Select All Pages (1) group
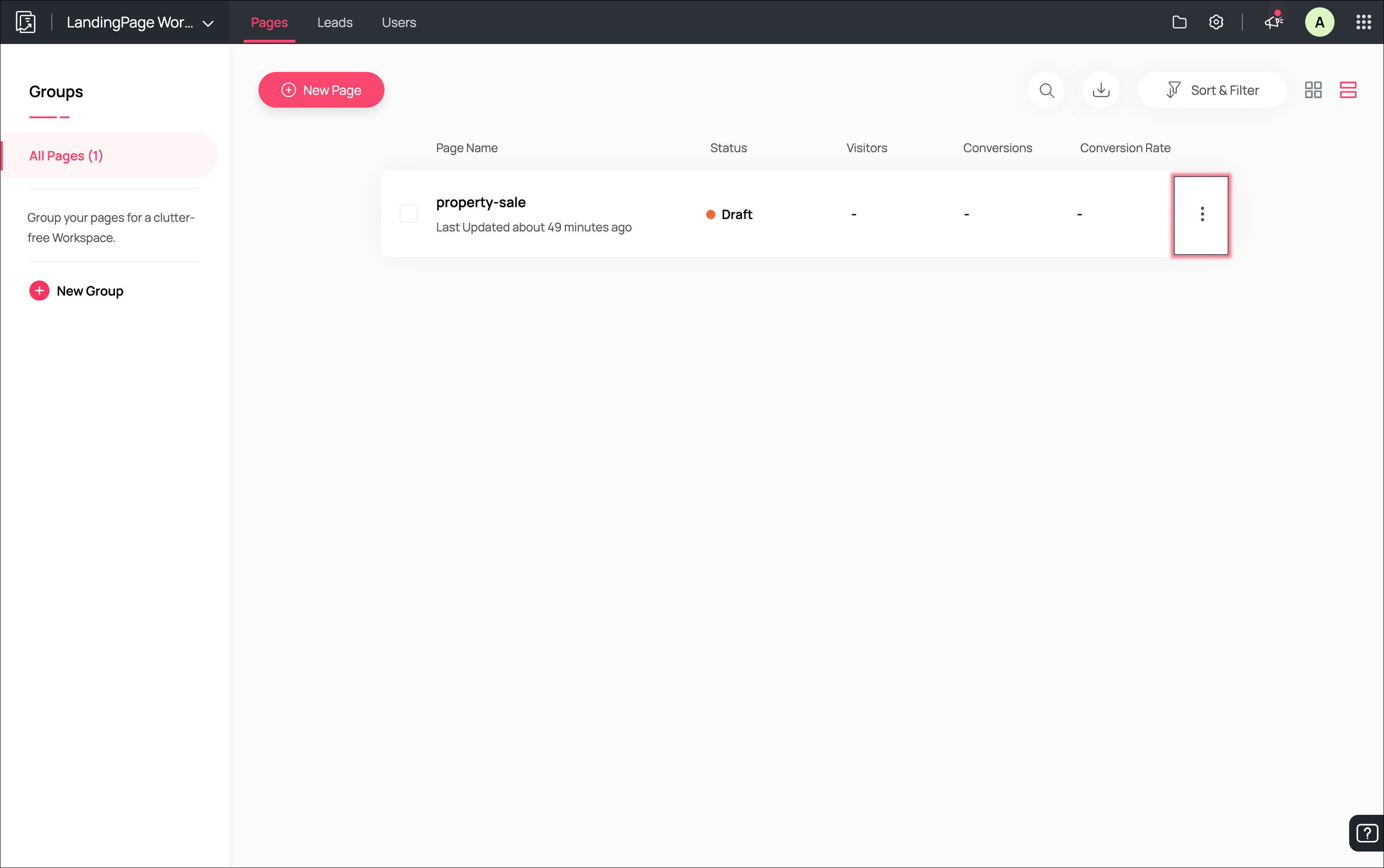 pos(66,156)
